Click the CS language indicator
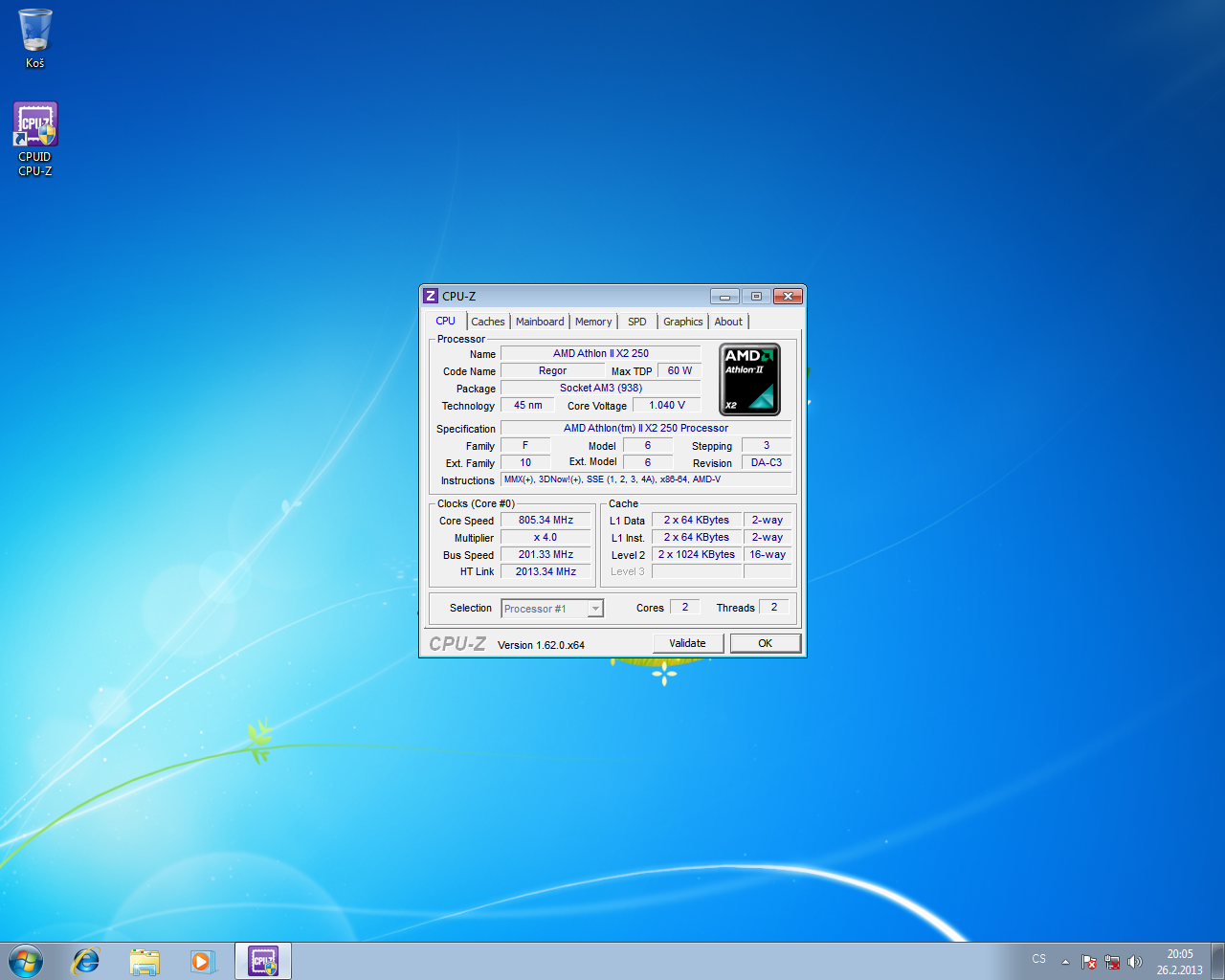This screenshot has height=980, width=1225. tap(1039, 959)
